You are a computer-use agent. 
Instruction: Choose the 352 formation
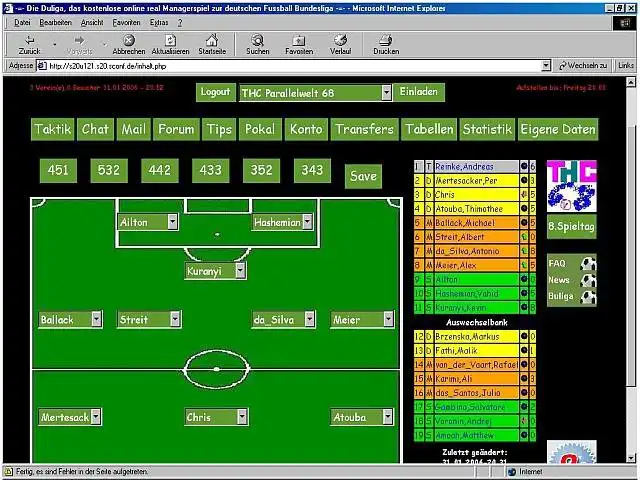261,170
